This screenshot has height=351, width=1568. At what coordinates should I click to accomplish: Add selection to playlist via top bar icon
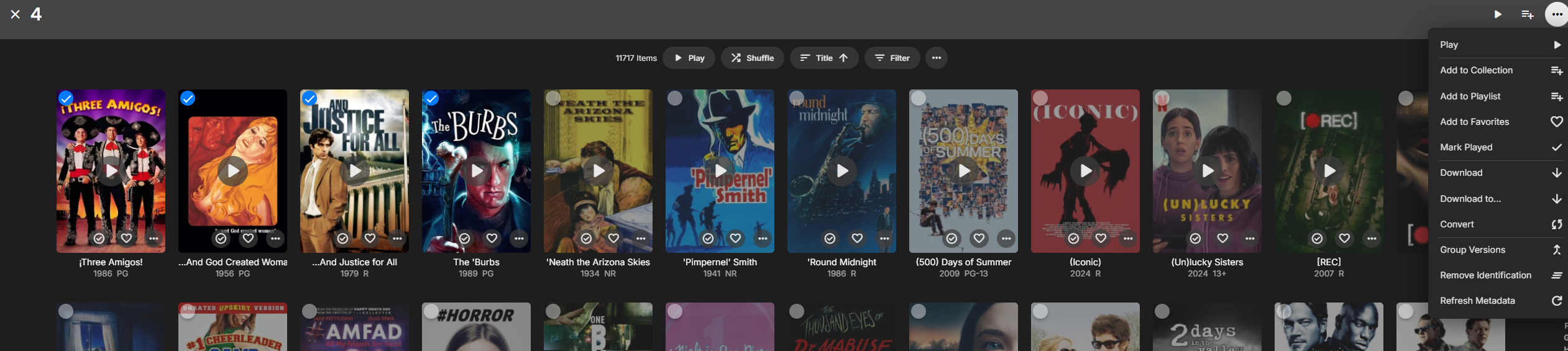(1527, 14)
